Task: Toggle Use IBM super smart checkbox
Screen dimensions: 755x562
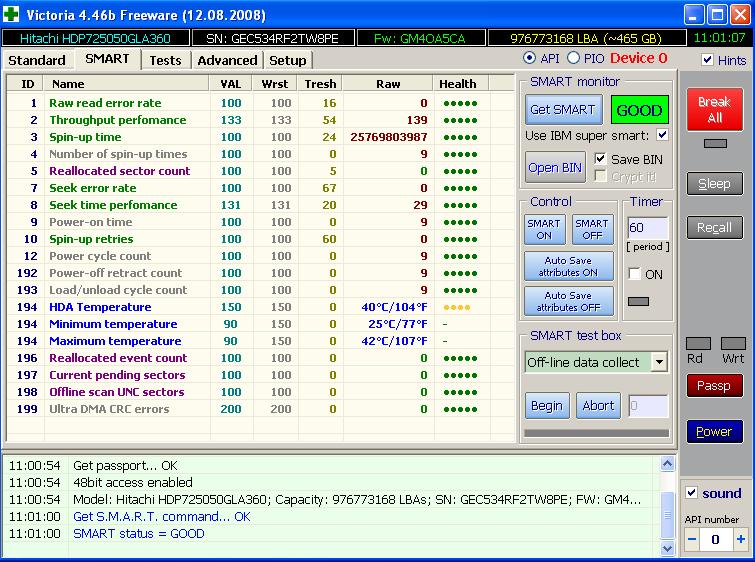Action: point(663,135)
